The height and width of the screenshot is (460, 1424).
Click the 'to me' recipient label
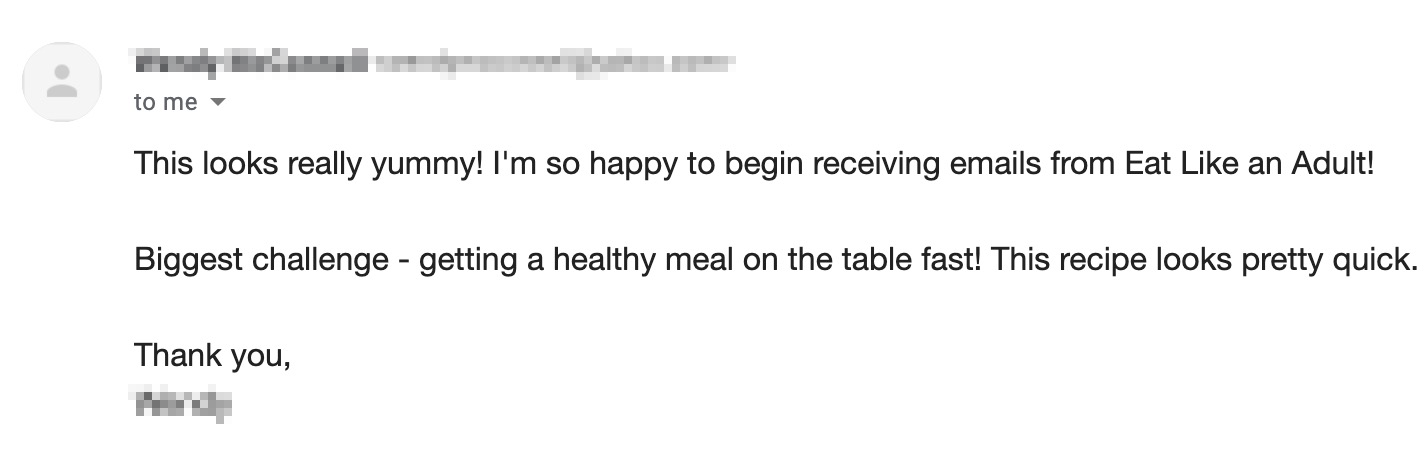tap(165, 102)
